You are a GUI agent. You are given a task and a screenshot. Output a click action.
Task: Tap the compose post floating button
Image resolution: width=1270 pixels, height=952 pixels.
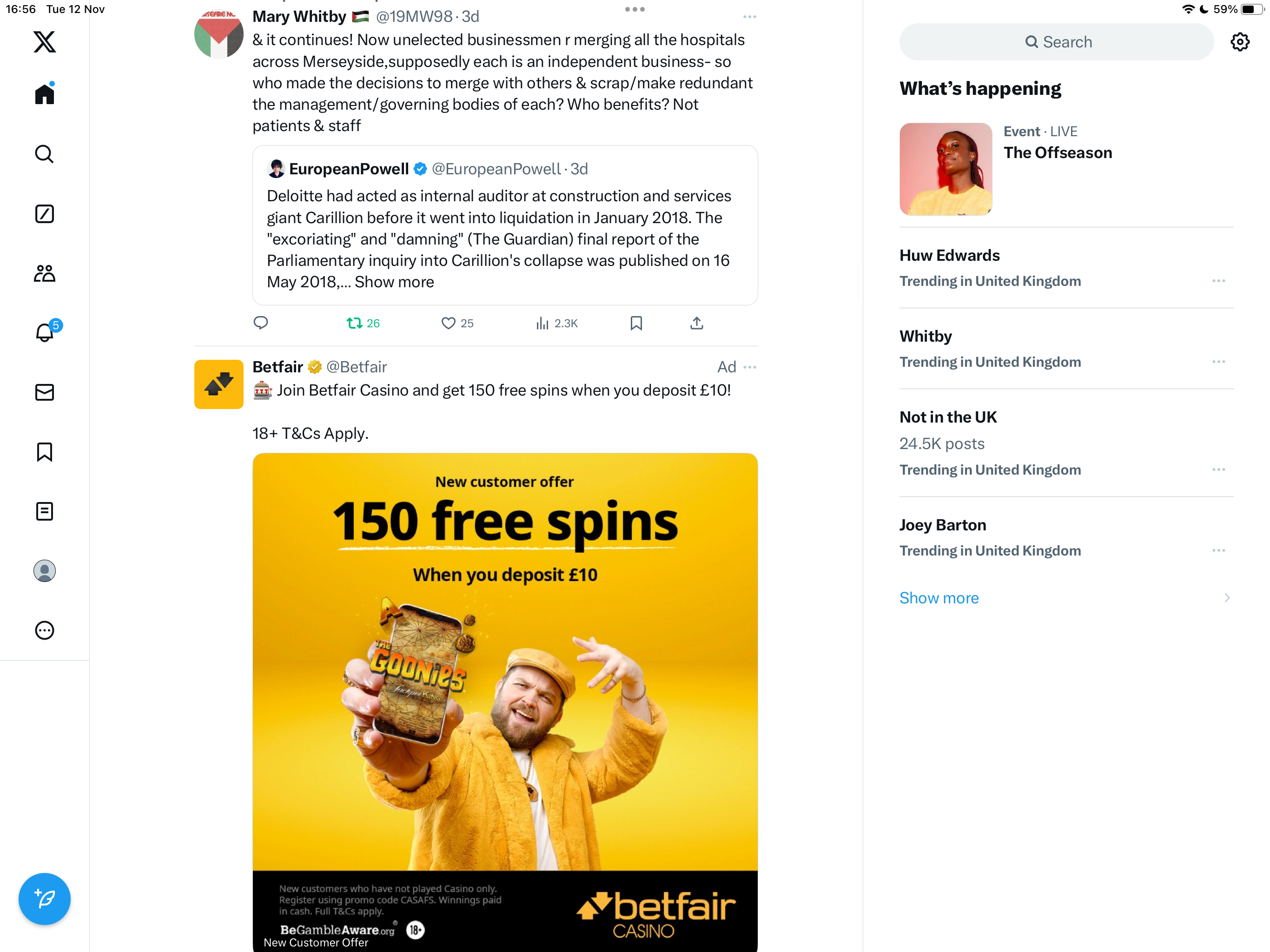click(x=44, y=899)
